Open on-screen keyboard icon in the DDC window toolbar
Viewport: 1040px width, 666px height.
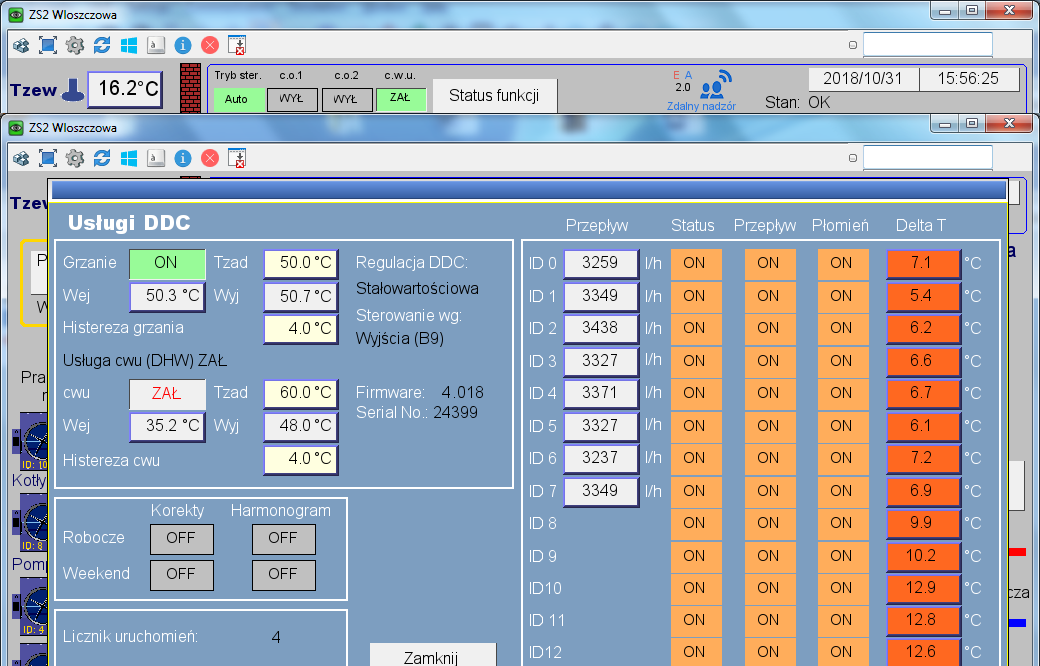(156, 159)
